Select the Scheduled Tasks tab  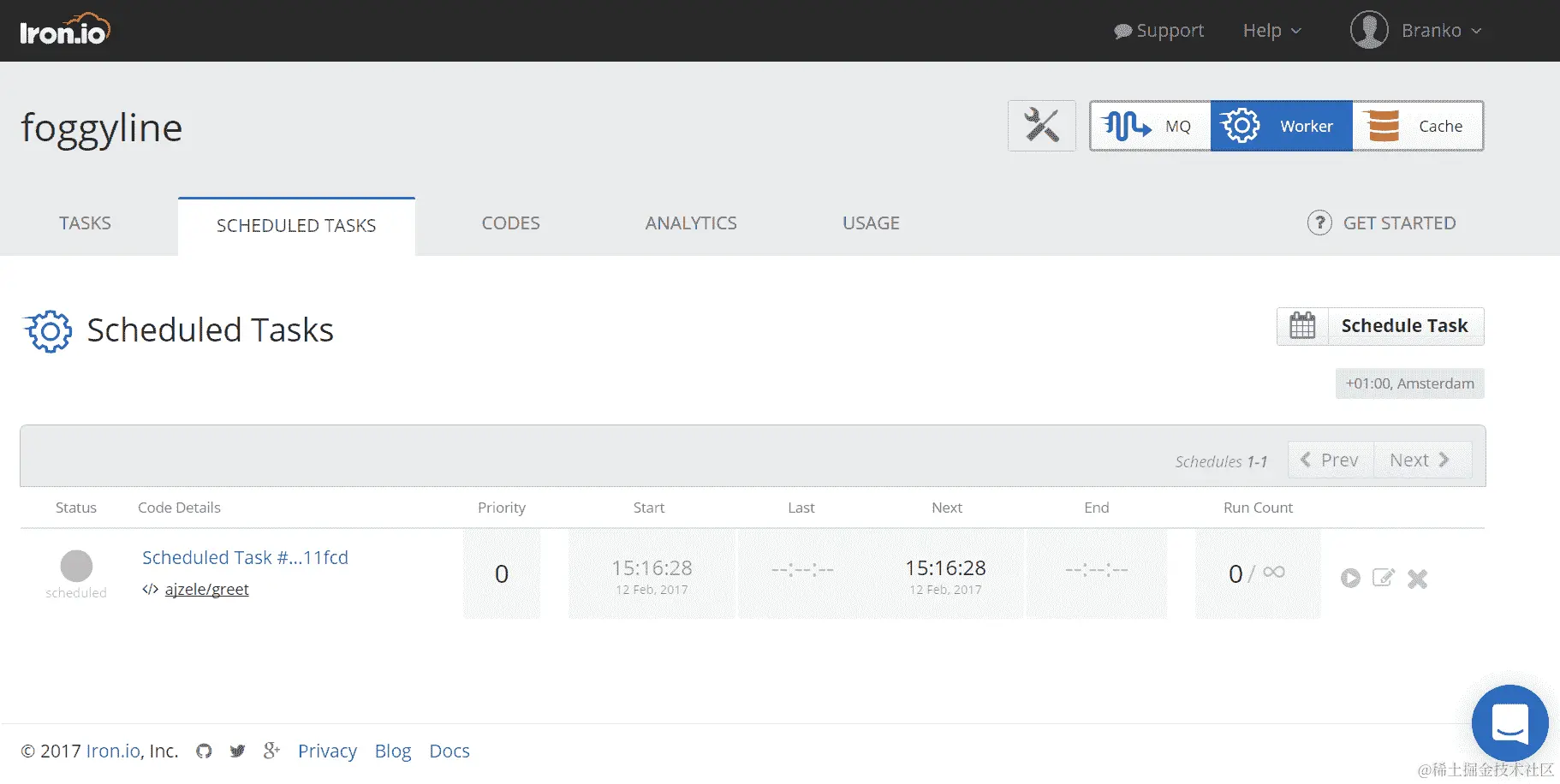(x=296, y=226)
